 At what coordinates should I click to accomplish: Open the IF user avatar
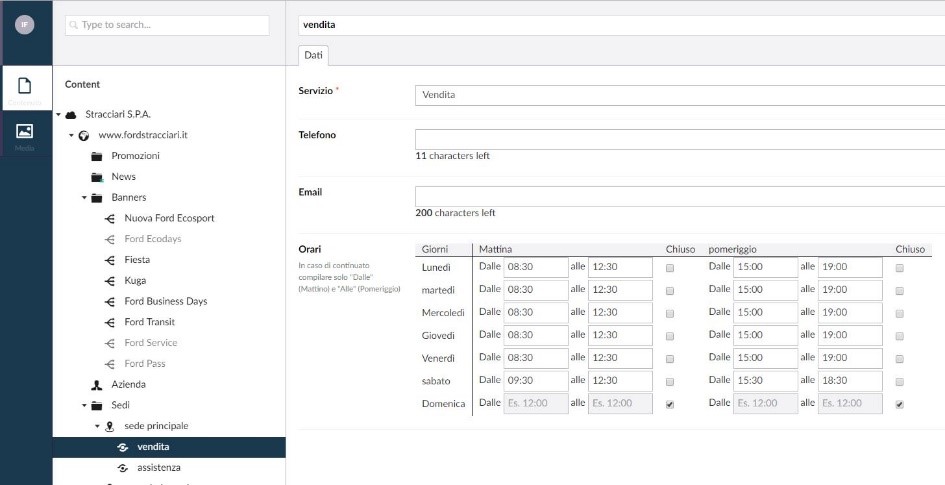tap(25, 25)
